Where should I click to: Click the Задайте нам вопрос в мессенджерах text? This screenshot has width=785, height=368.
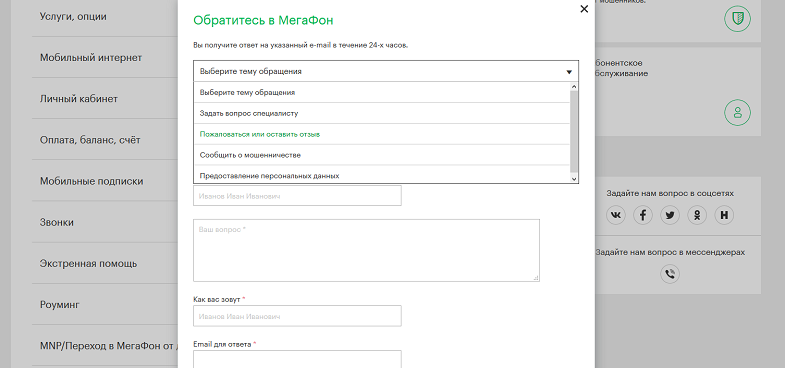pos(670,252)
